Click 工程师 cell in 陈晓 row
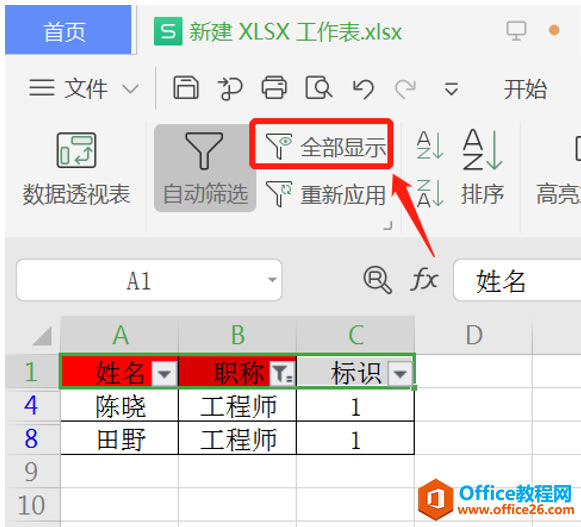Image resolution: width=581 pixels, height=527 pixels. (x=238, y=405)
